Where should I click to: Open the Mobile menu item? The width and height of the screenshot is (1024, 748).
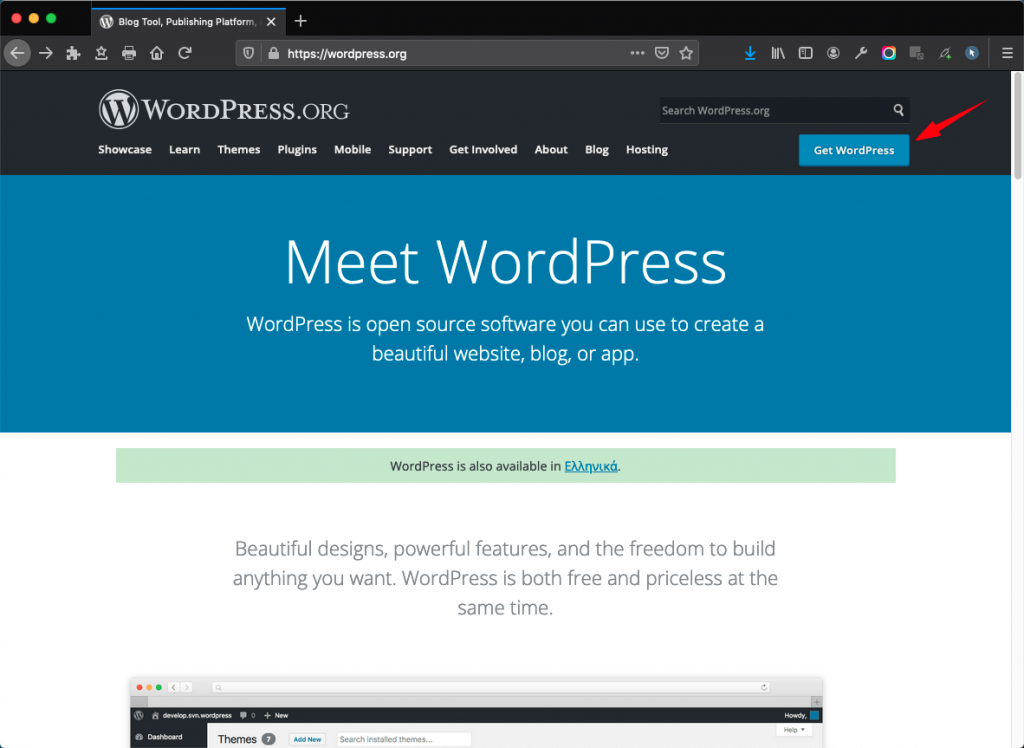point(353,150)
